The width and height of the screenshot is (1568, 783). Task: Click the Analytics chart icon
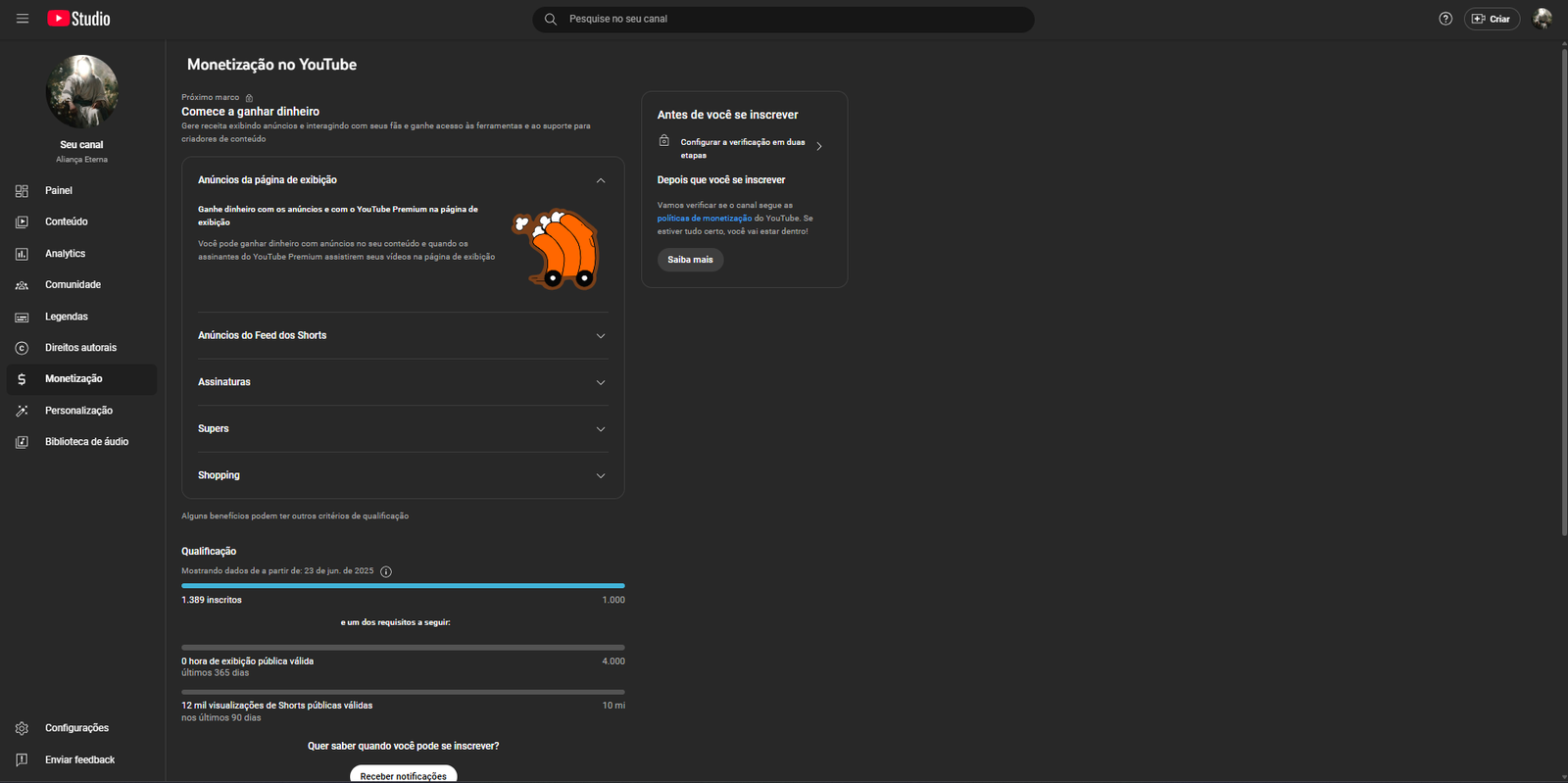[22, 254]
